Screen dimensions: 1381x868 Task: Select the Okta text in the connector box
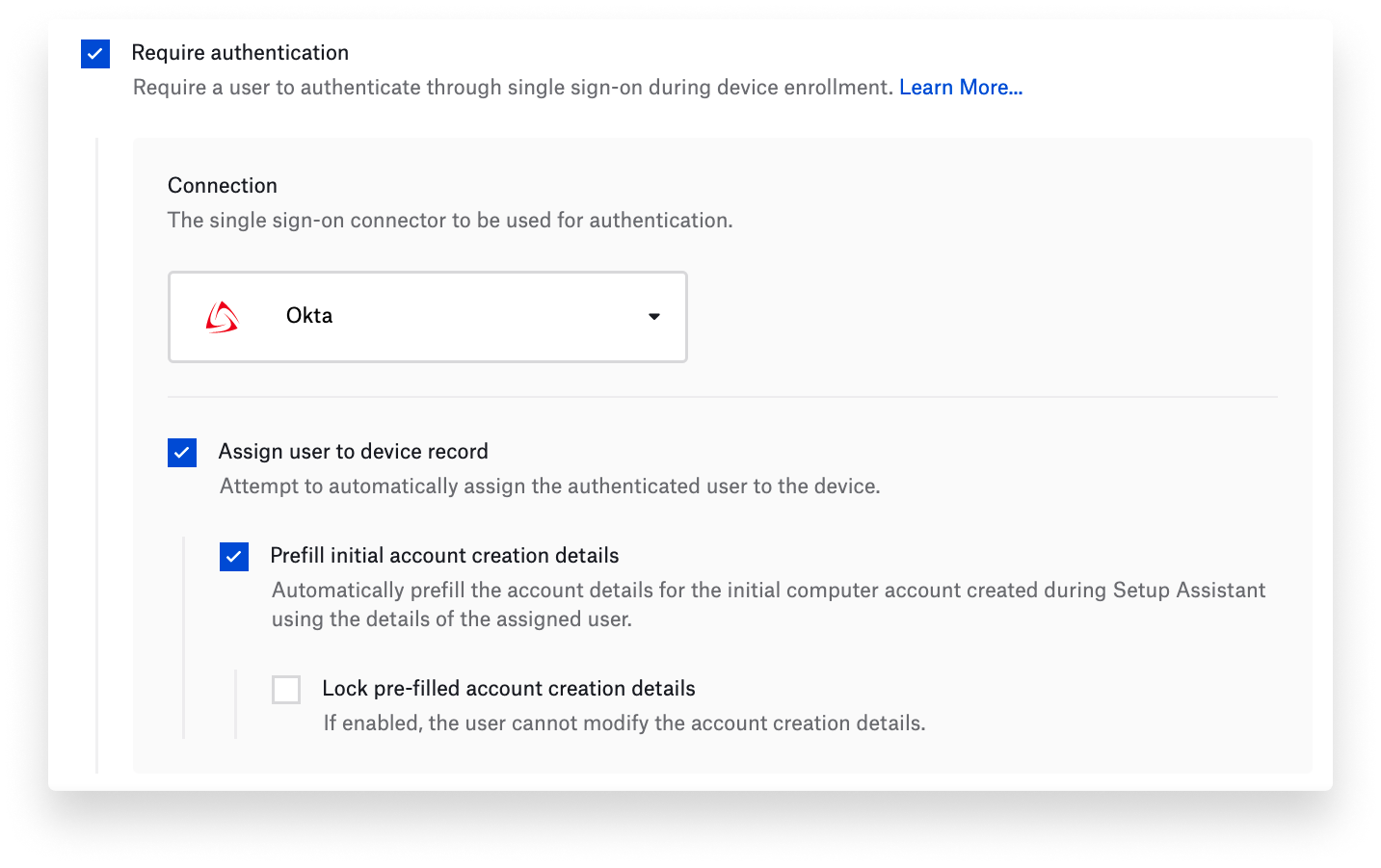[x=309, y=316]
